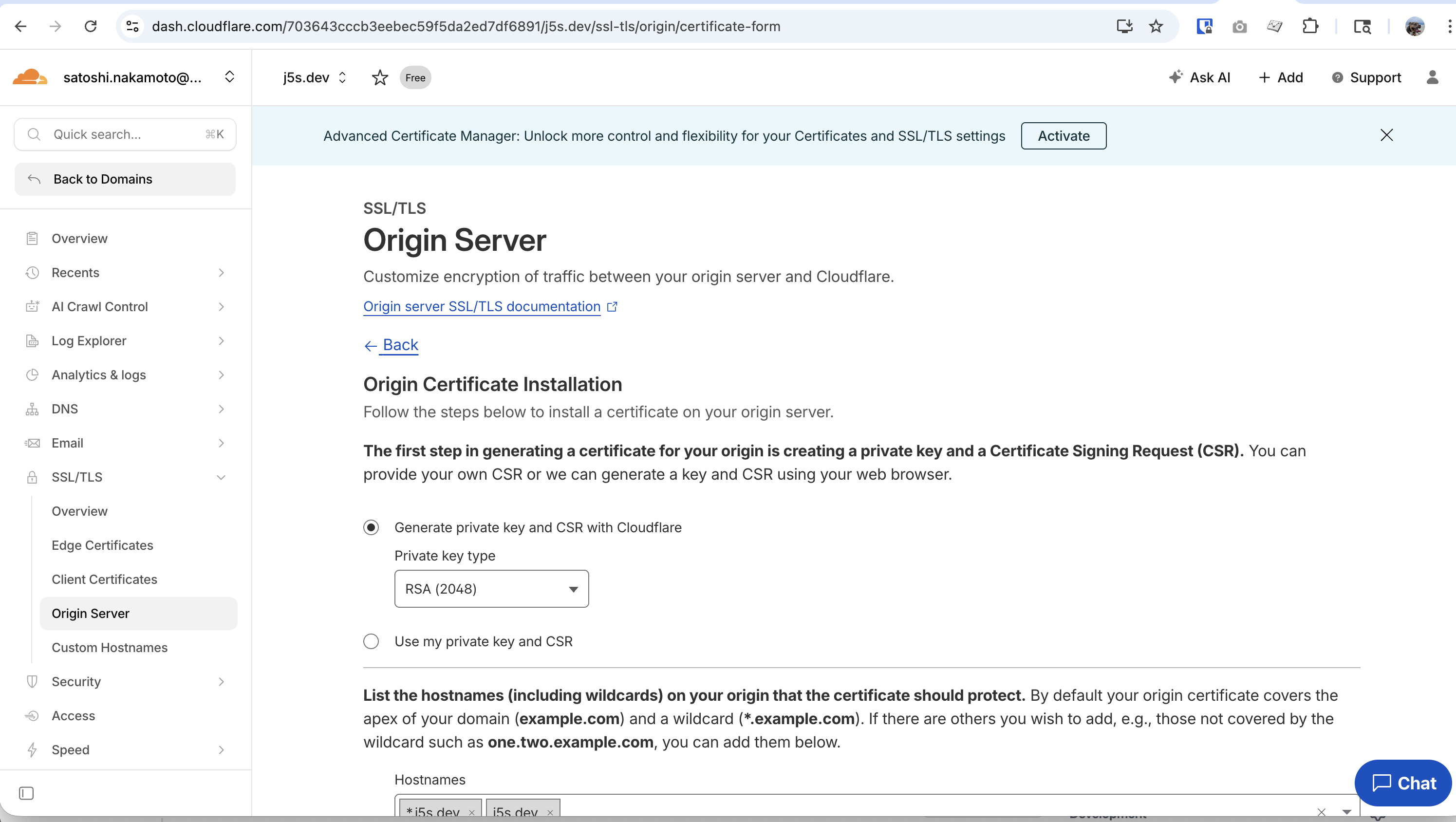Remove the *.j5s.dev hostname tag
Screen dimensions: 1456x822
[x=471, y=812]
